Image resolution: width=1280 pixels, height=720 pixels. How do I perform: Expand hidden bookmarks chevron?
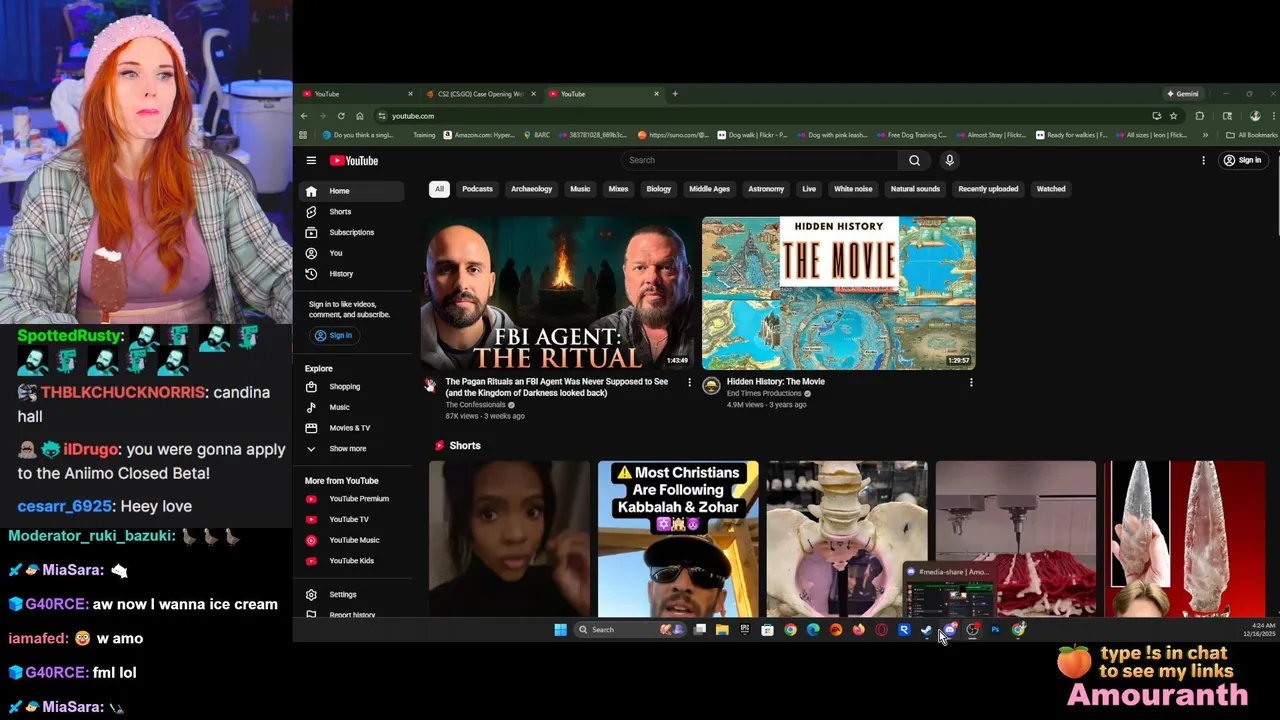click(x=1205, y=135)
